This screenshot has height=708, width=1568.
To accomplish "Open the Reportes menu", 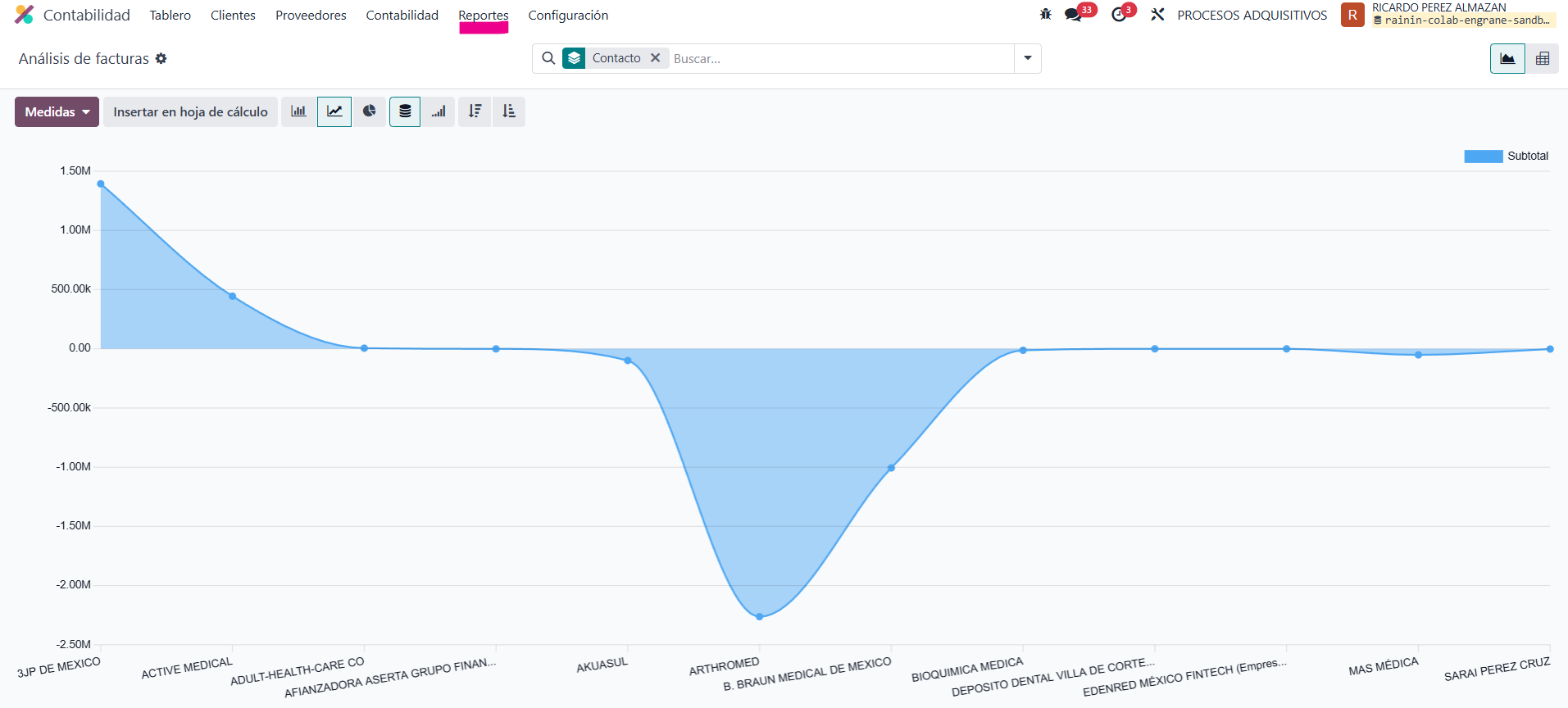I will click(x=483, y=16).
